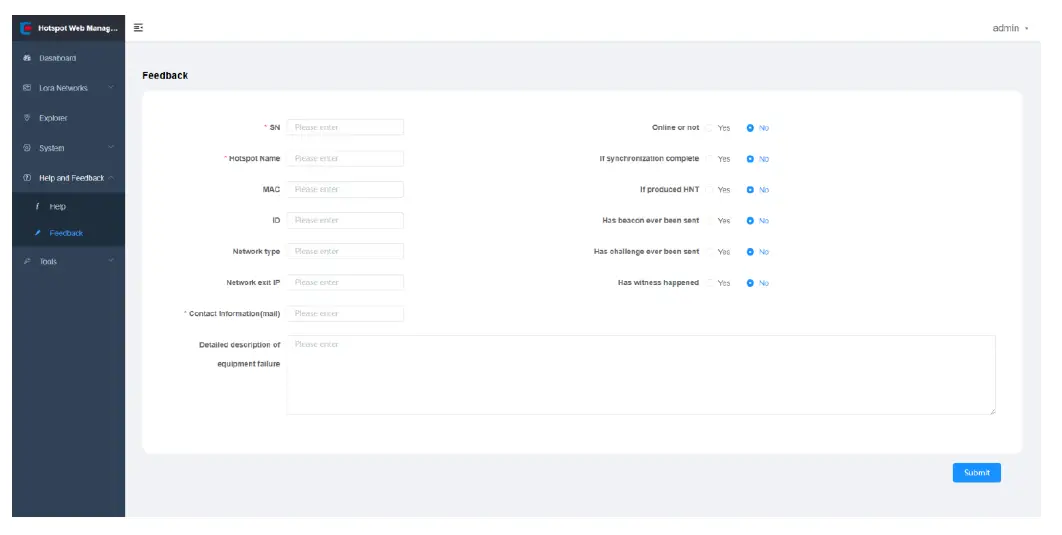Select No for Online or not

coord(750,128)
